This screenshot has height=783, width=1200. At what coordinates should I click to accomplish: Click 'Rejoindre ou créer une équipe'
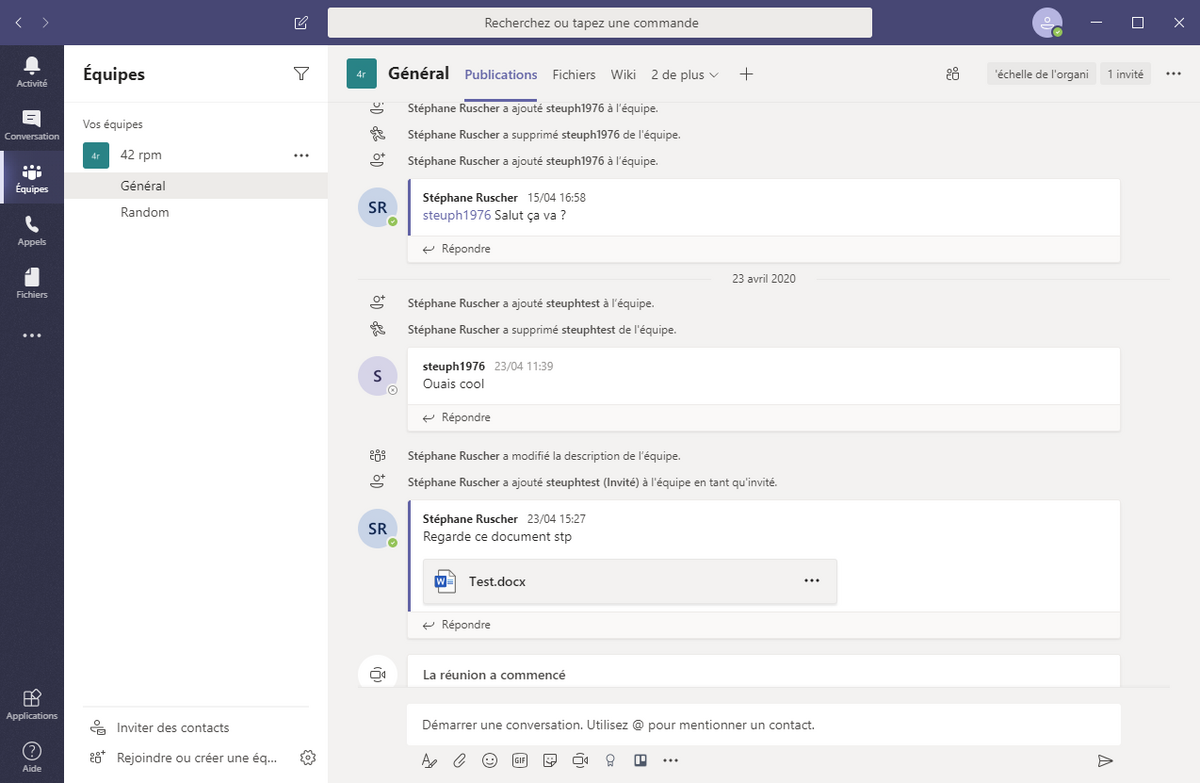184,758
